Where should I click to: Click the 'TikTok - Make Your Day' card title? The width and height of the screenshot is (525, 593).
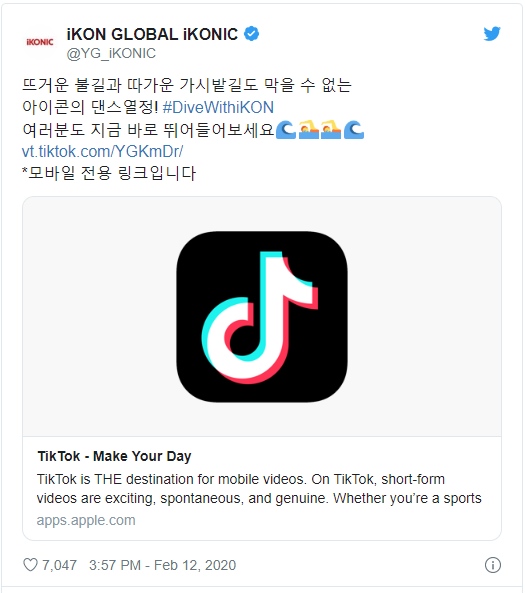114,456
